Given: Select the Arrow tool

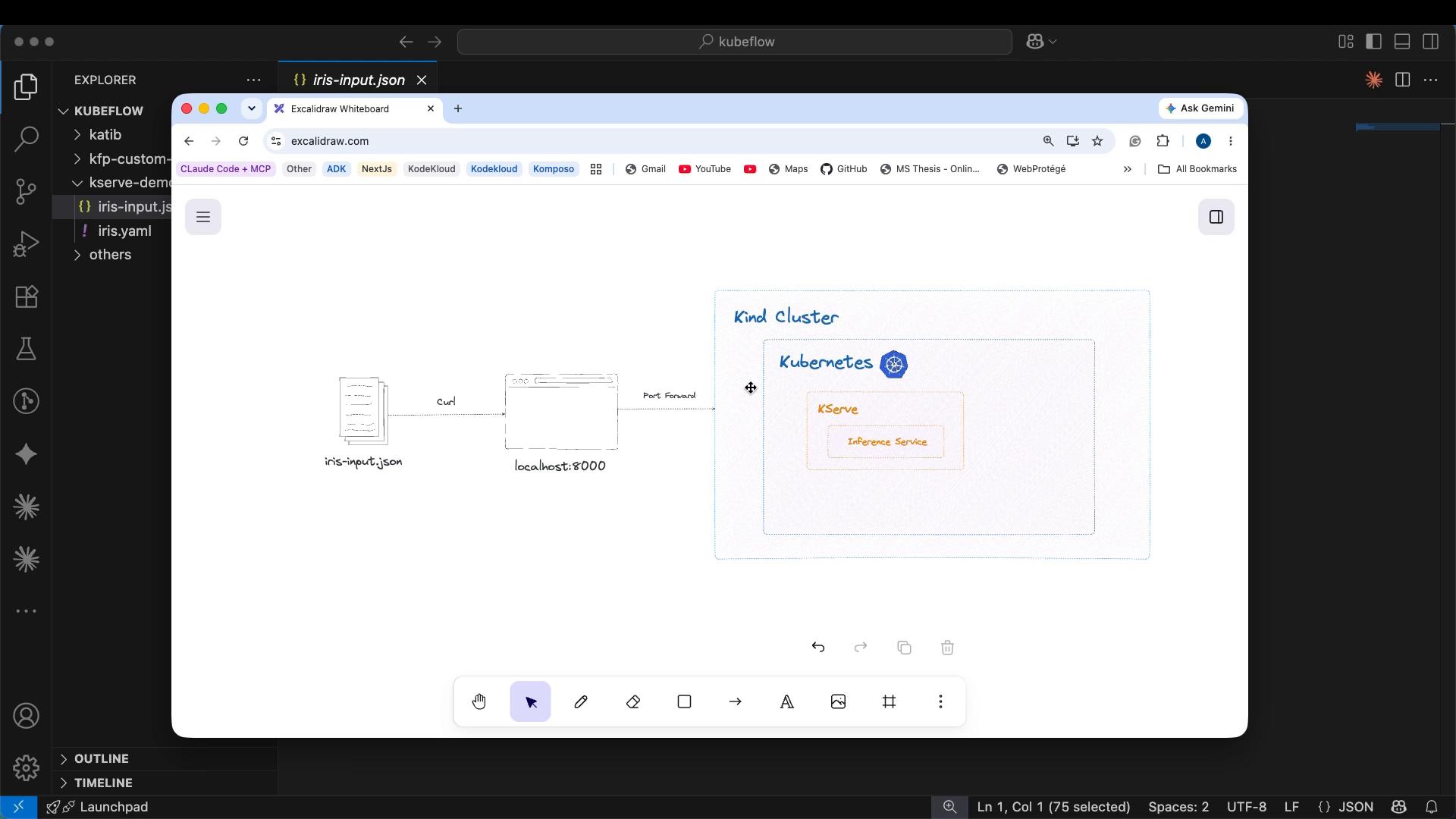Looking at the screenshot, I should click(x=736, y=701).
